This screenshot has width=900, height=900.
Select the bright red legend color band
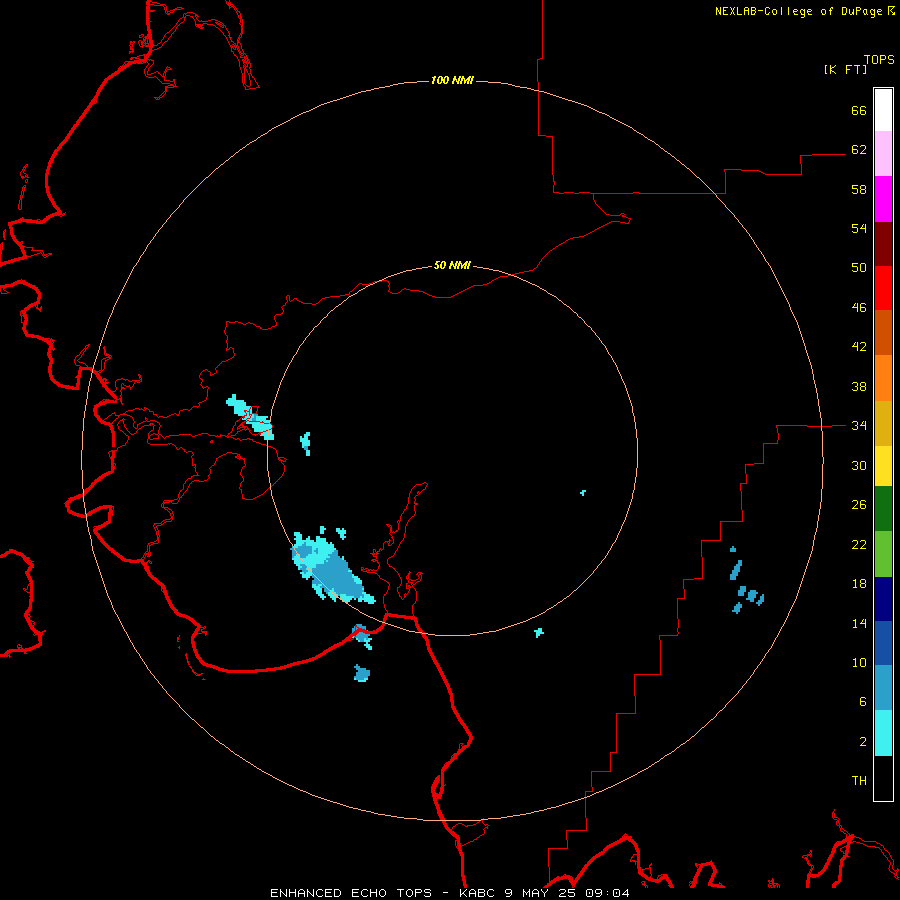point(883,288)
